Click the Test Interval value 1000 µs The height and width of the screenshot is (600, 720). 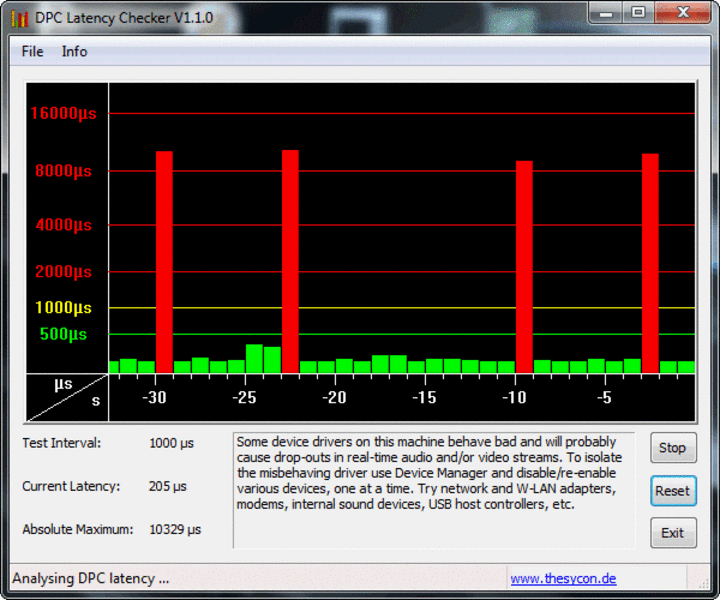[x=171, y=443]
